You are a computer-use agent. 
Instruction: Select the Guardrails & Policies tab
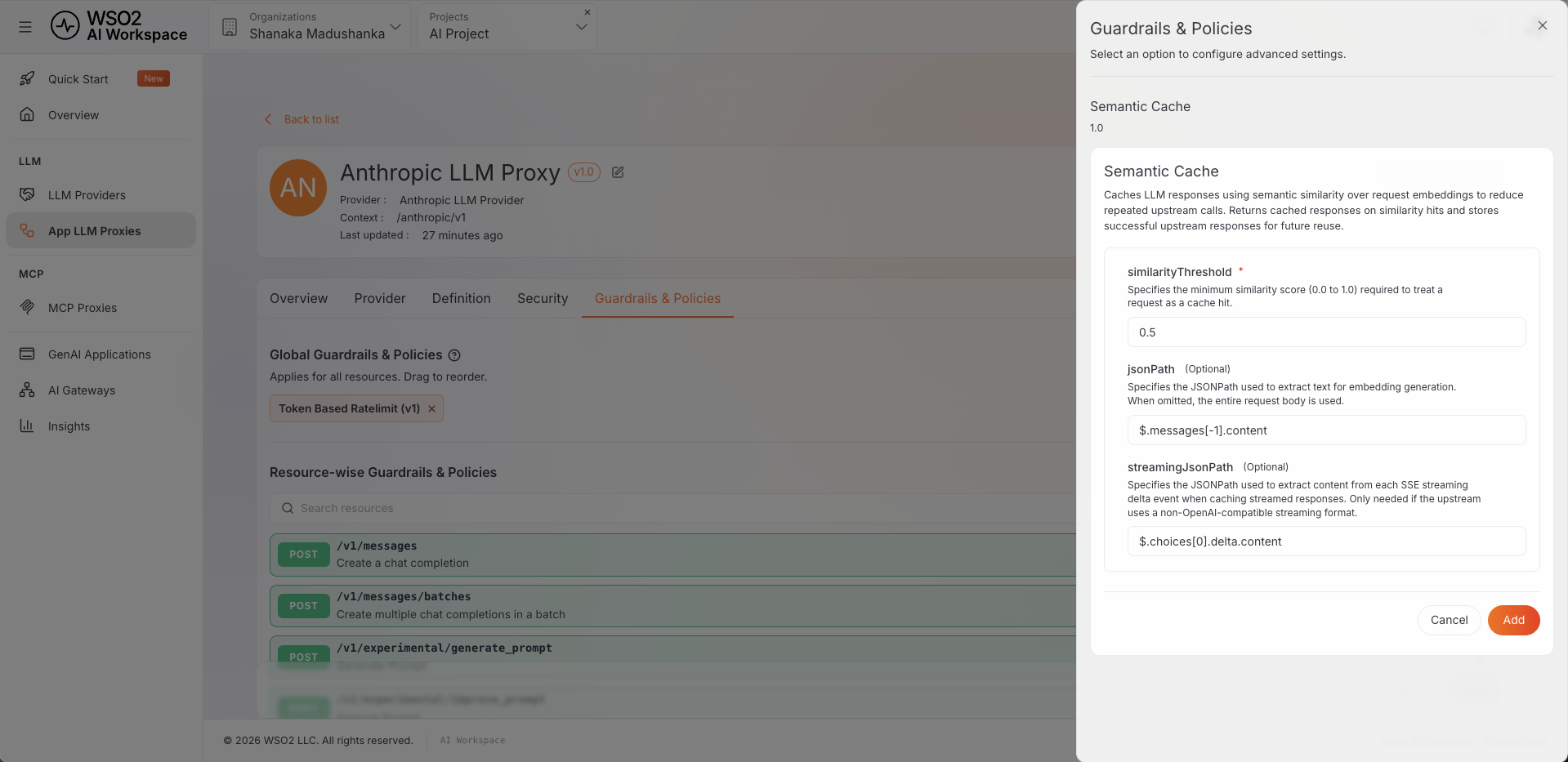point(657,298)
